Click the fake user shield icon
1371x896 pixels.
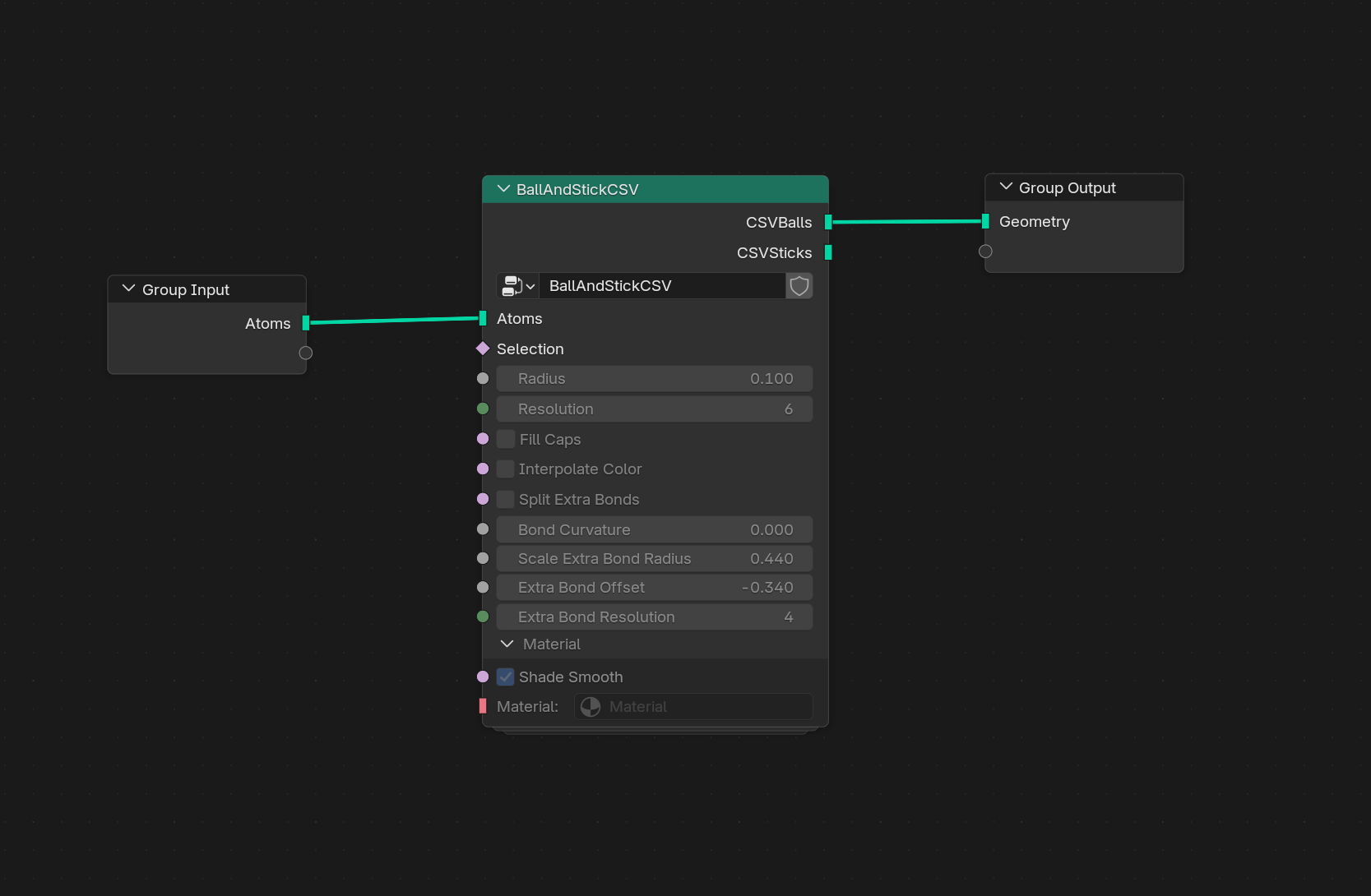tap(799, 286)
